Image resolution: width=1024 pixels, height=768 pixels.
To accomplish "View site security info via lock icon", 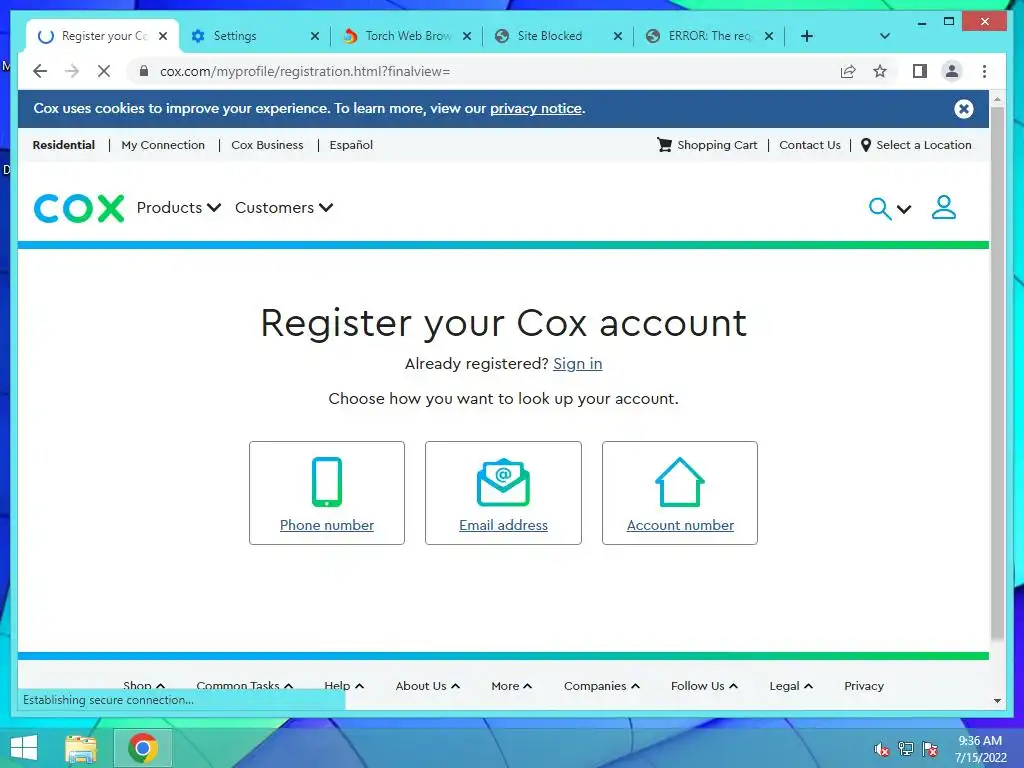I will pyautogui.click(x=144, y=71).
